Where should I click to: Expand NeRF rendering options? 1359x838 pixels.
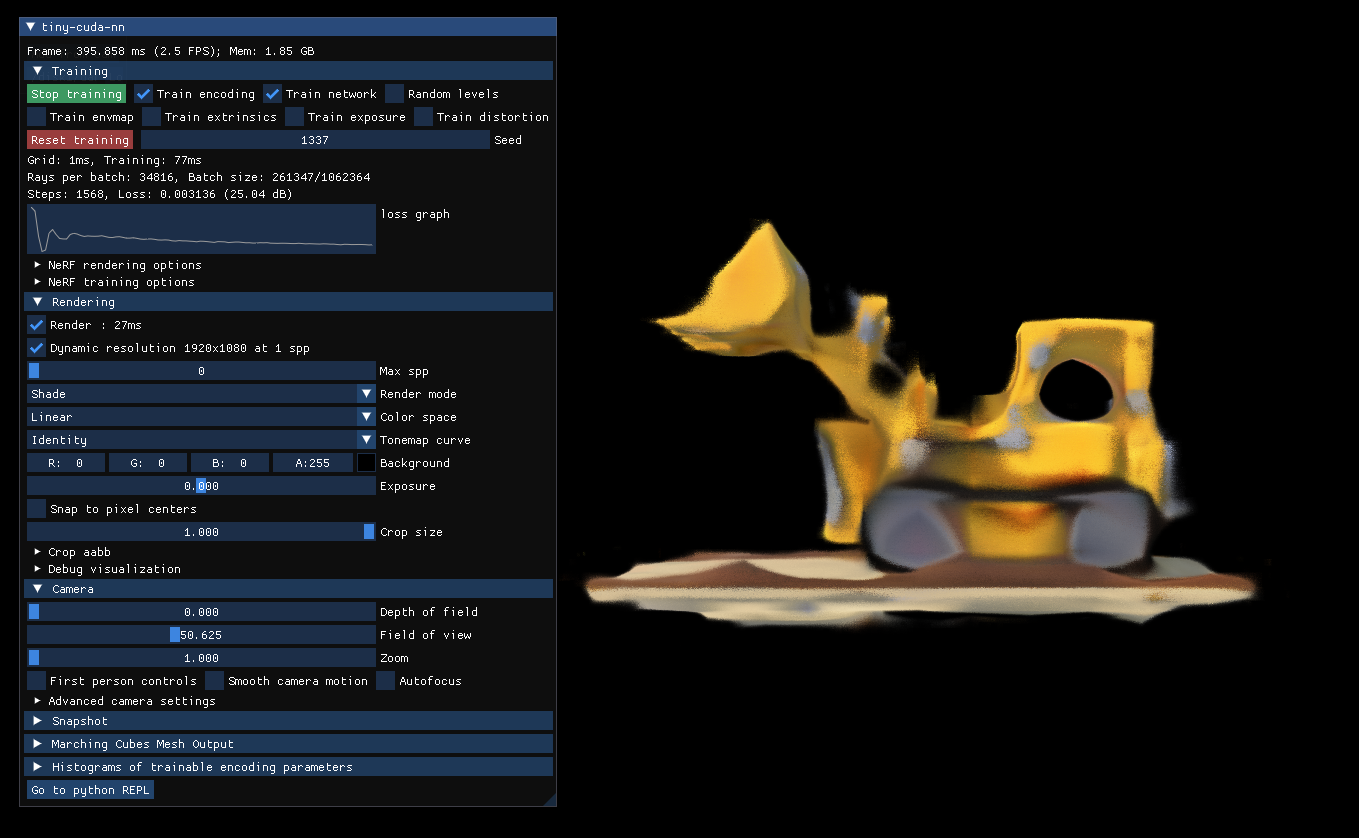click(118, 265)
